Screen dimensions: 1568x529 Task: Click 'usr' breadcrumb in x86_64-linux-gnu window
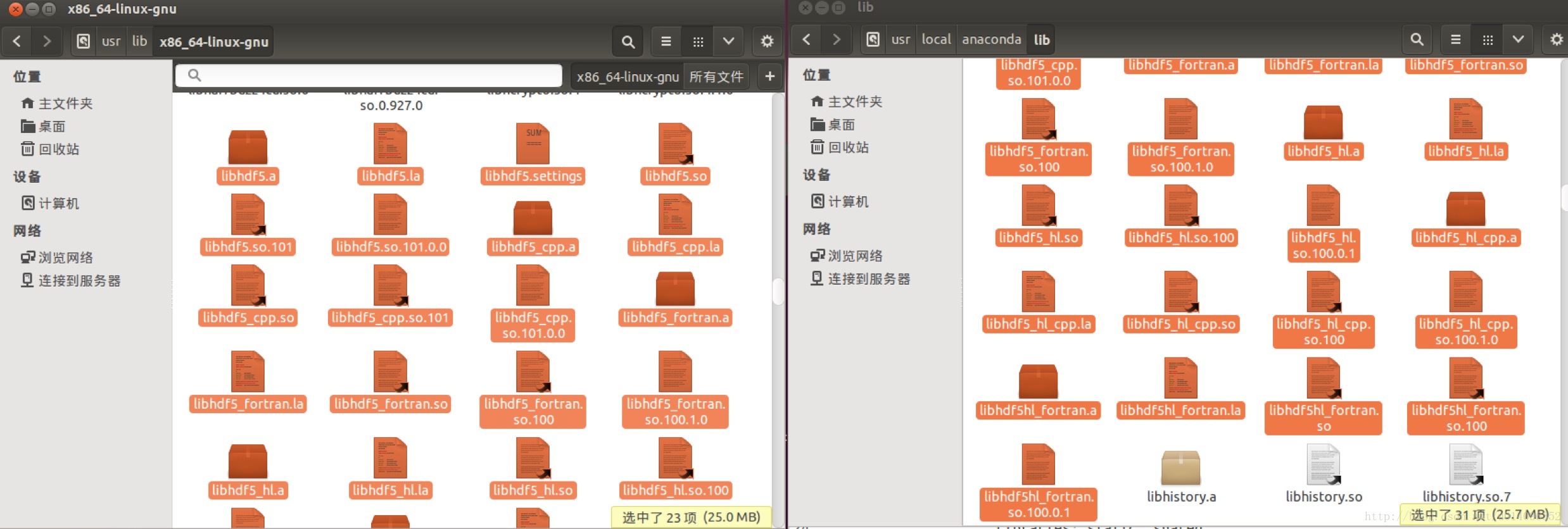coord(111,42)
